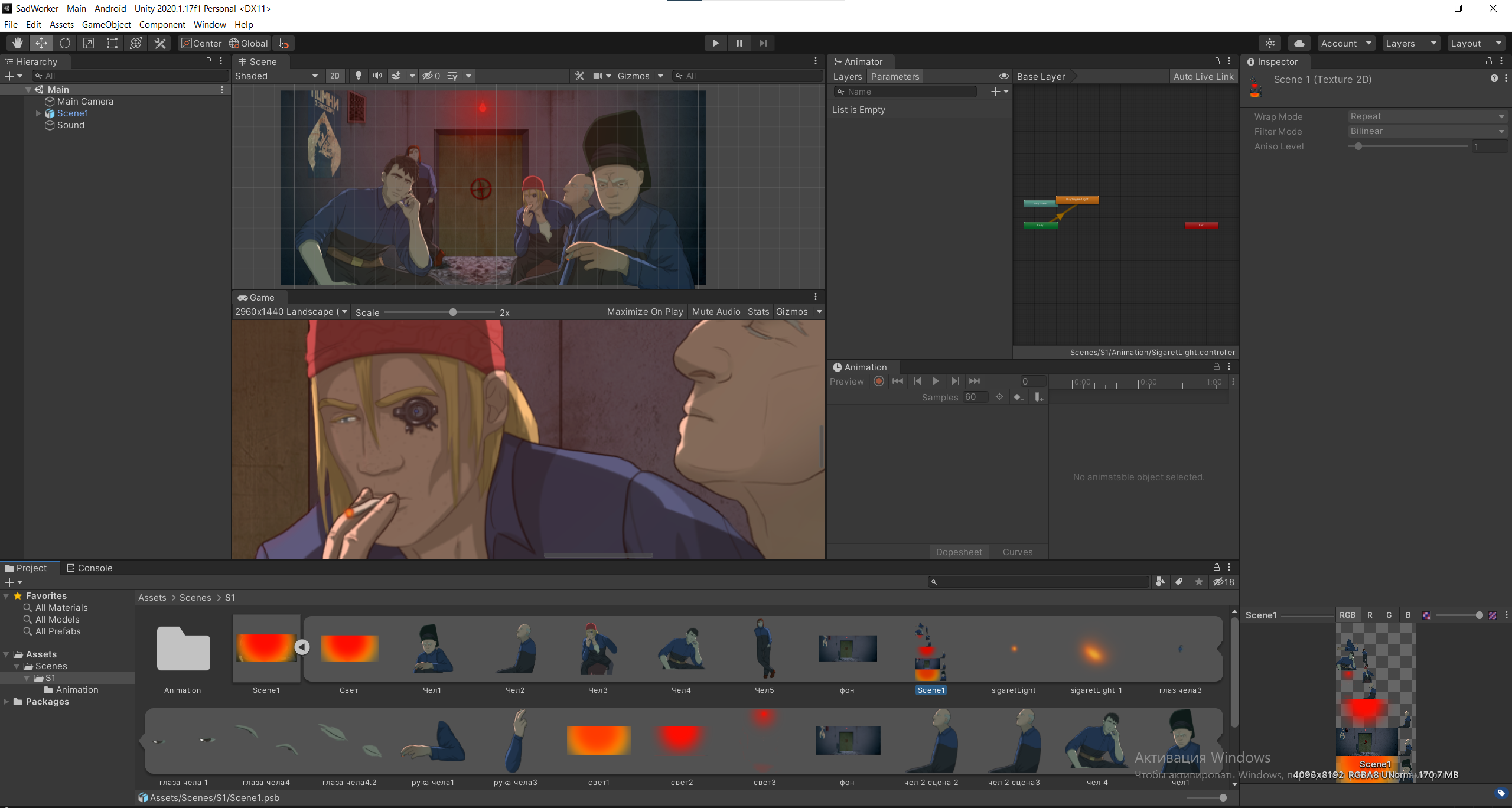This screenshot has width=1512, height=808.
Task: Lock the Hierarchy panel
Action: (208, 61)
